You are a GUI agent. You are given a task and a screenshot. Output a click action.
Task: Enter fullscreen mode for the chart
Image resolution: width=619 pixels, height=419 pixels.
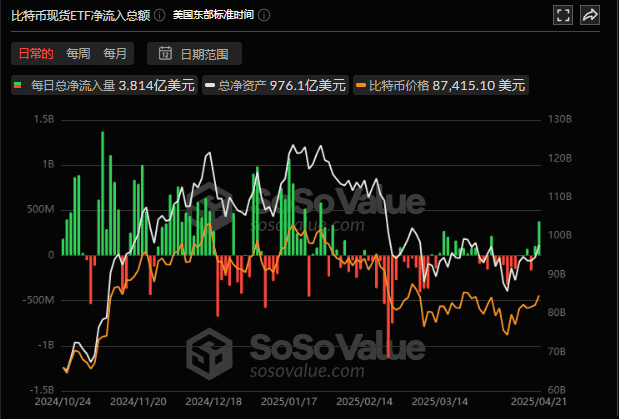point(562,15)
